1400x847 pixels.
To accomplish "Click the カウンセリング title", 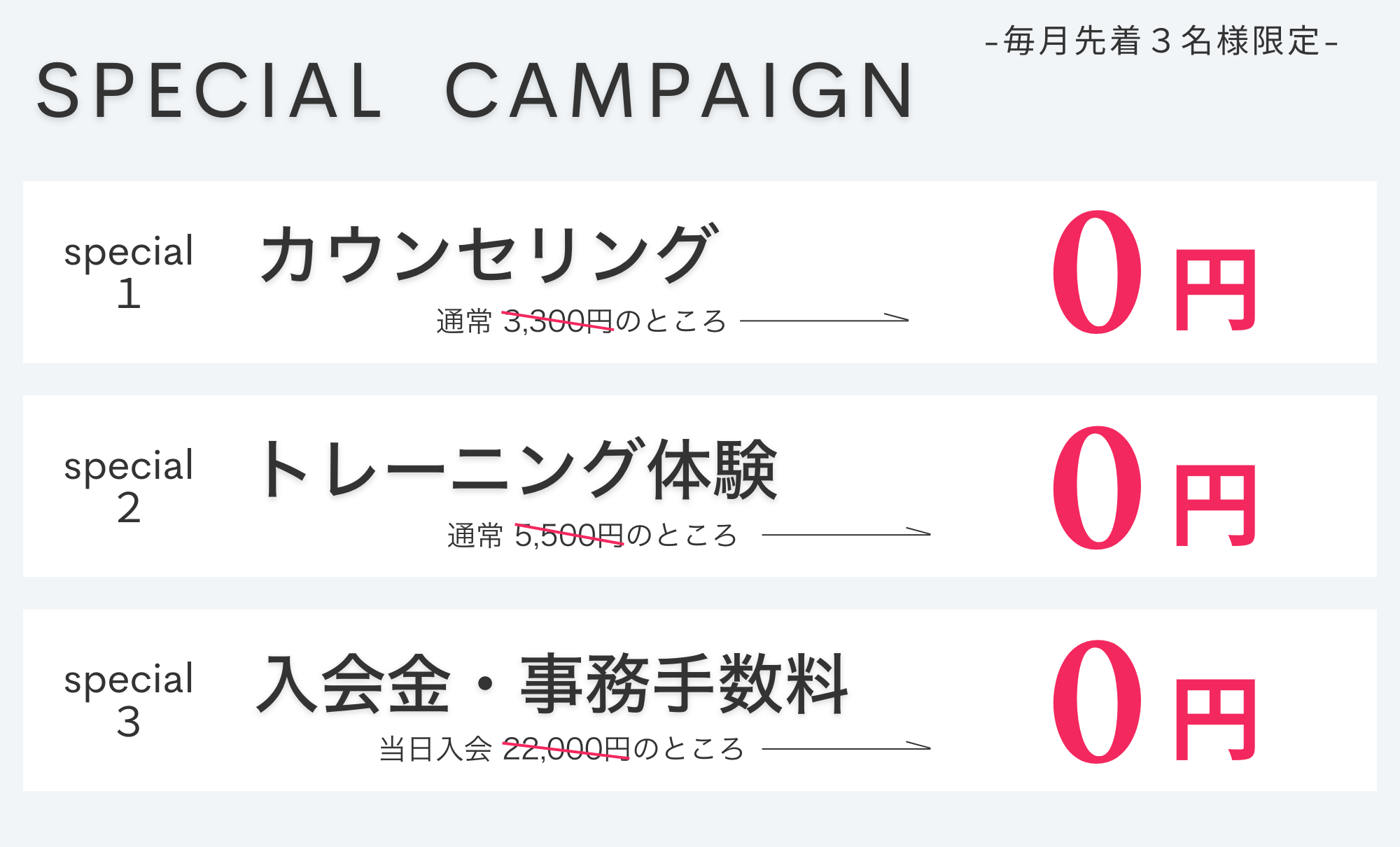I will pyautogui.click(x=489, y=253).
